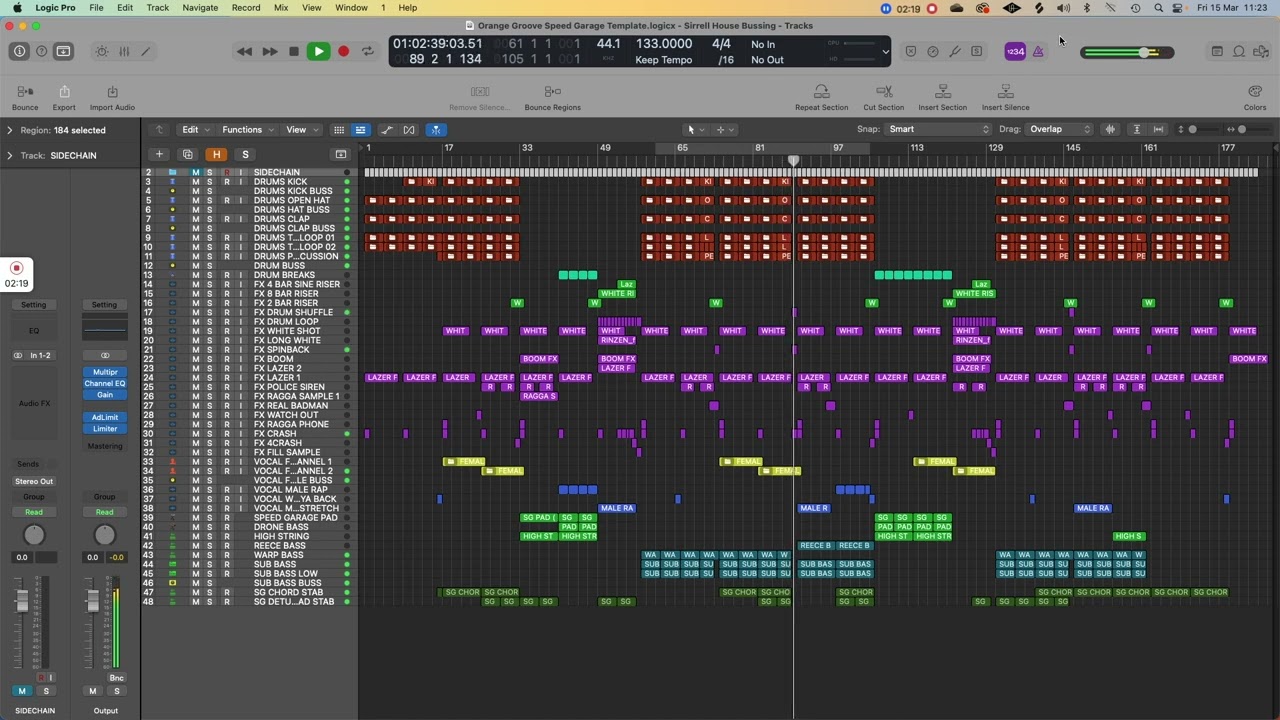The height and width of the screenshot is (720, 1280).
Task: Open the Mixer from the control bar
Action: point(124,51)
